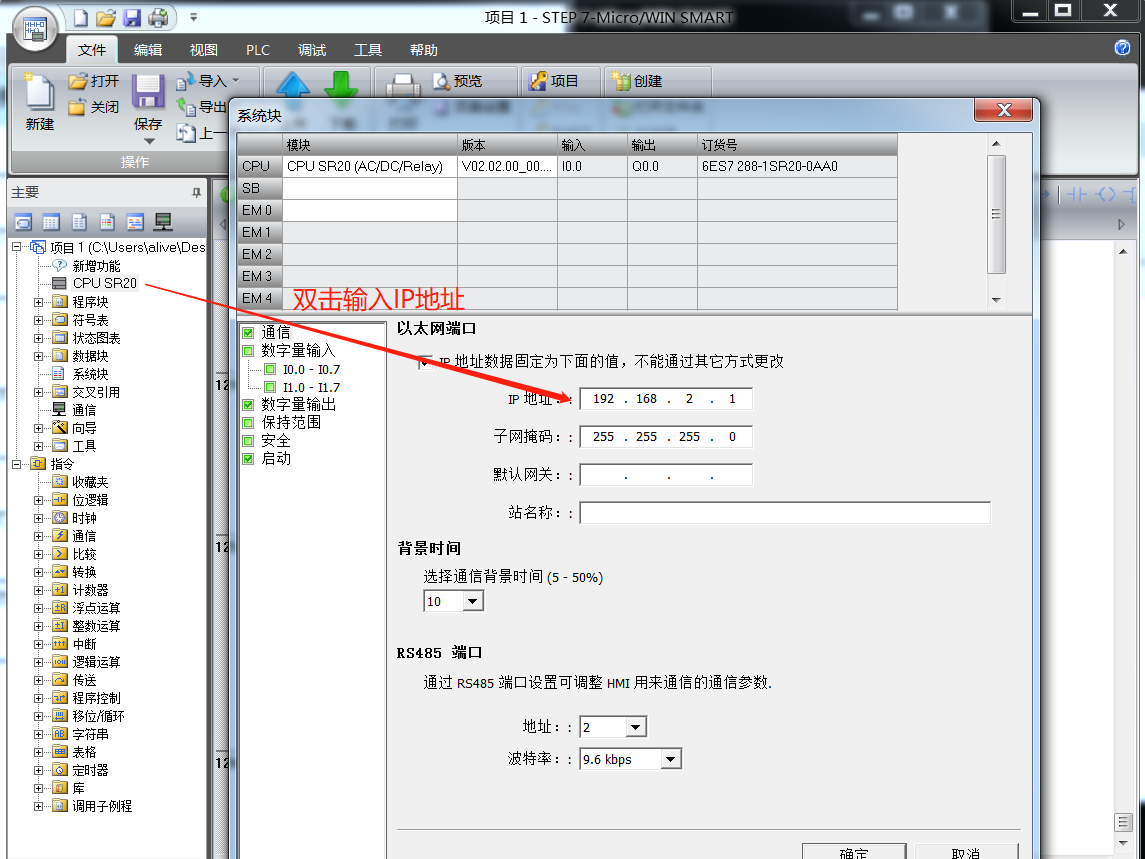Open the 文件 ribbon tab

(x=92, y=50)
